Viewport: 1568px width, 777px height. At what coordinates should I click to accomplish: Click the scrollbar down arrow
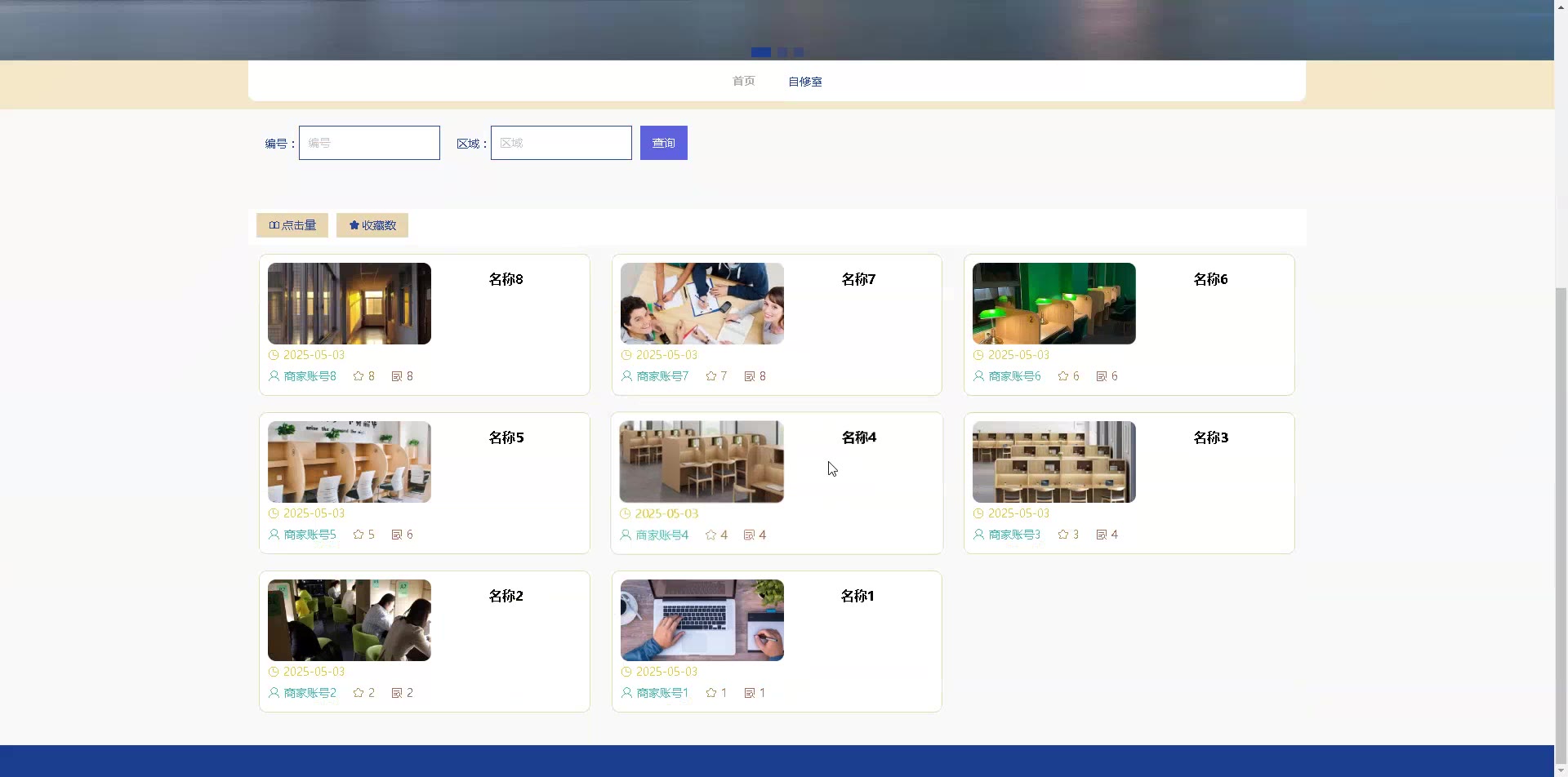coord(1561,770)
